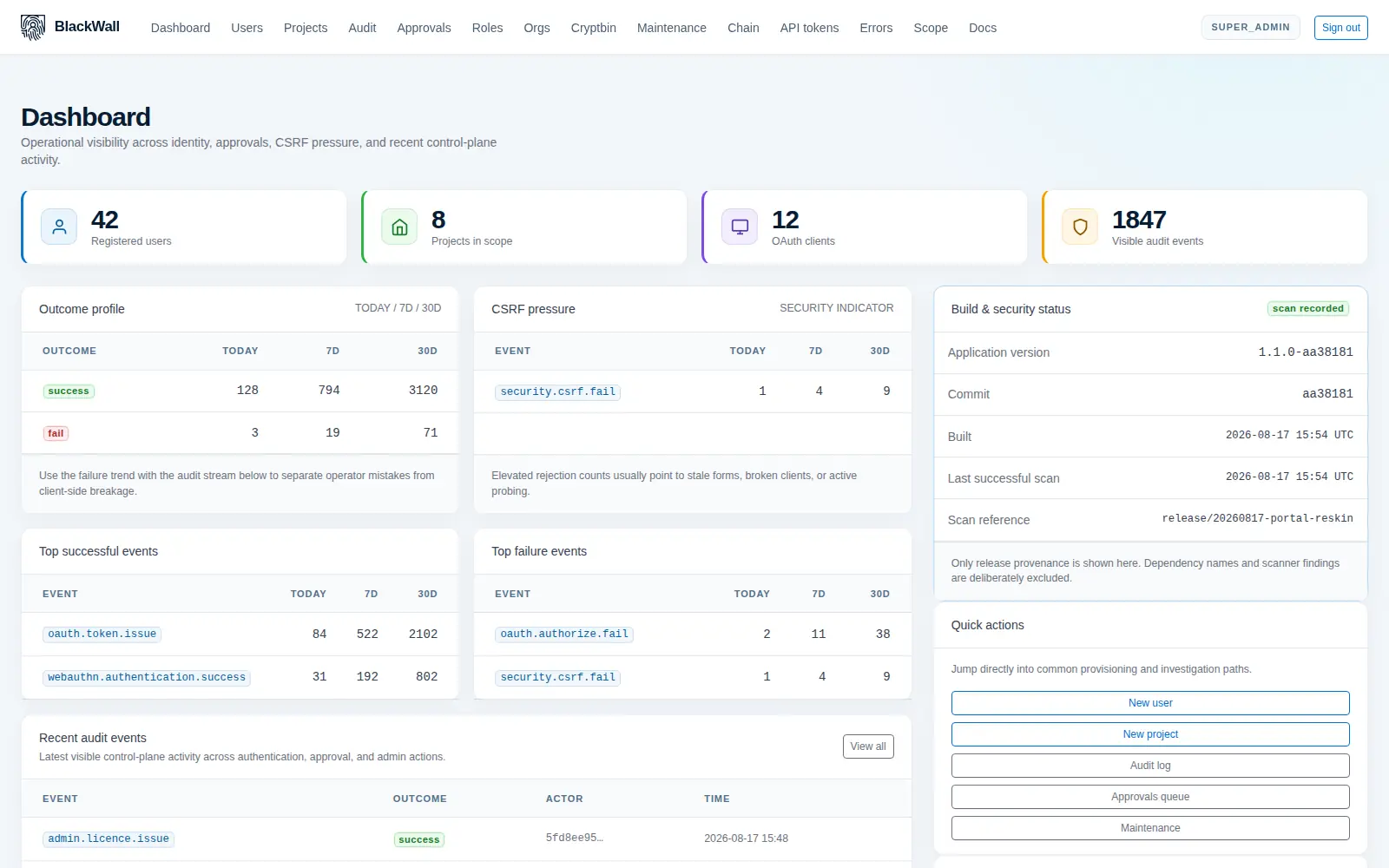The height and width of the screenshot is (868, 1389).
Task: Open the Scope nav item
Action: tap(931, 28)
